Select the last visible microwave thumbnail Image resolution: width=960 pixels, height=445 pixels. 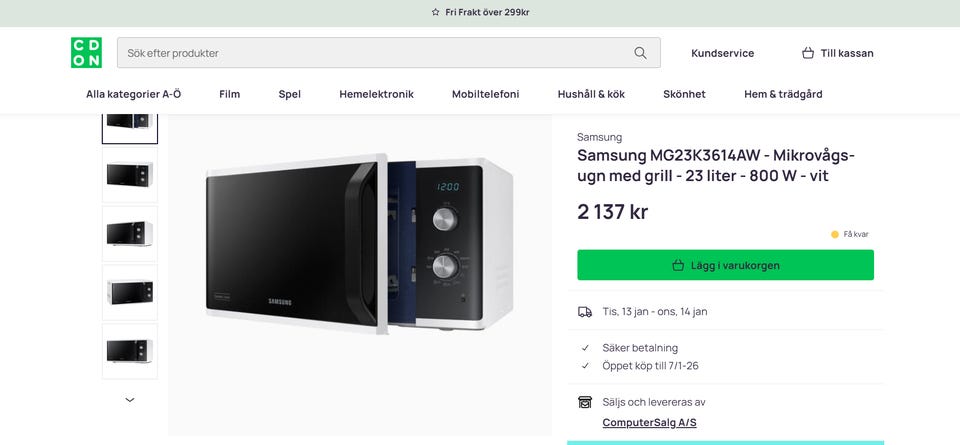tap(129, 350)
